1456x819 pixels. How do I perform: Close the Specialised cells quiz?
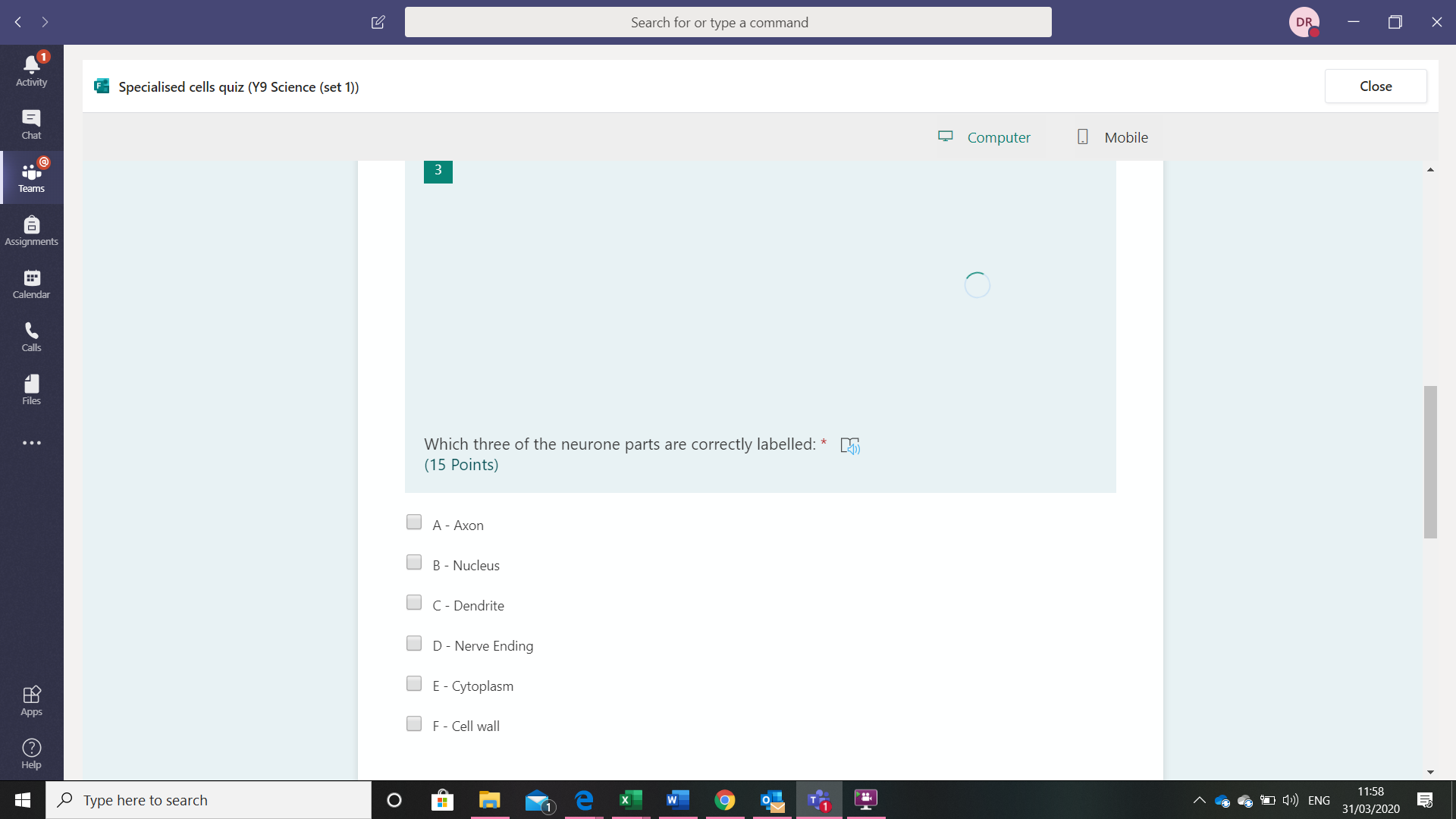(x=1376, y=86)
